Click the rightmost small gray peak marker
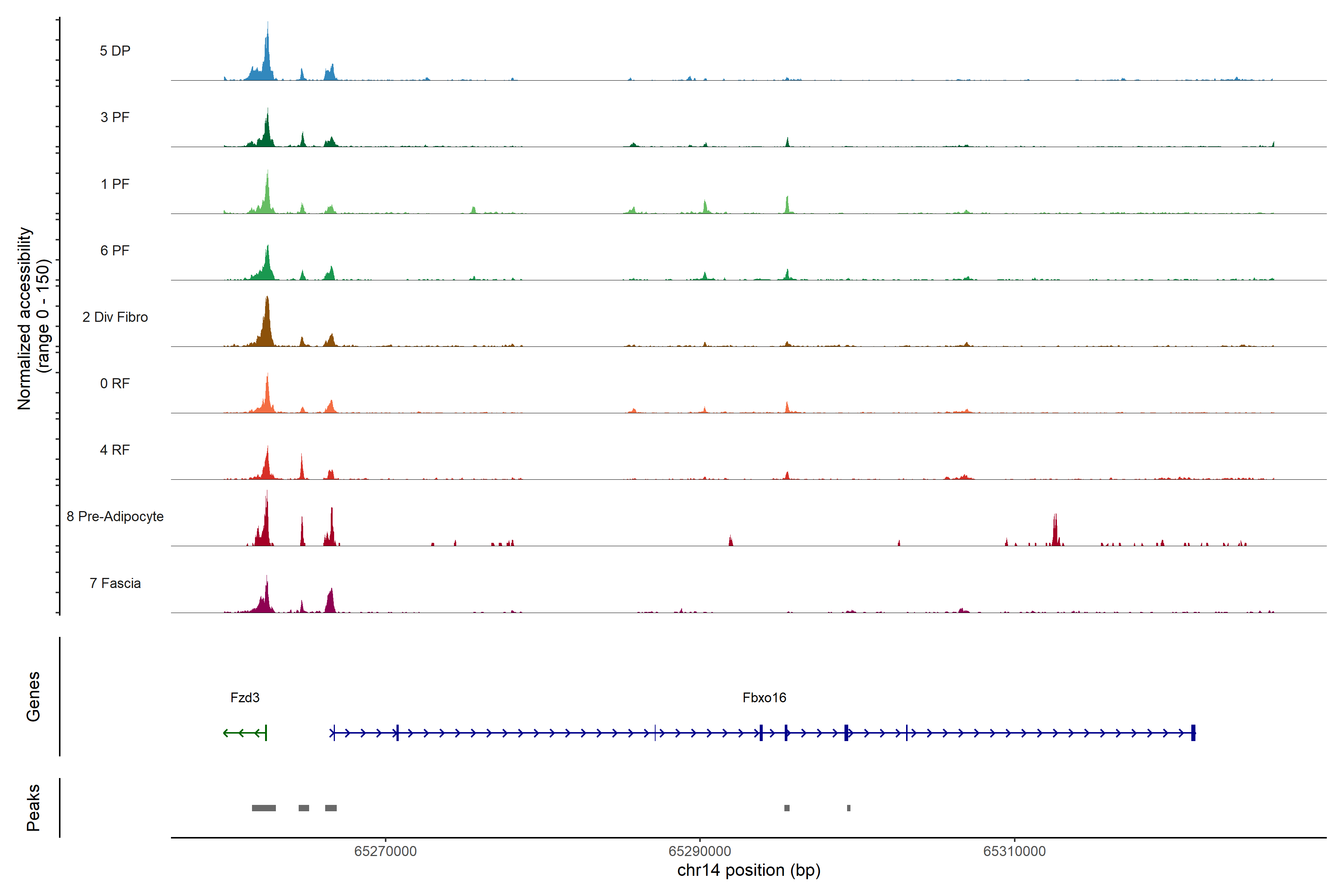Viewport: 1344px width, 896px height. point(849,808)
